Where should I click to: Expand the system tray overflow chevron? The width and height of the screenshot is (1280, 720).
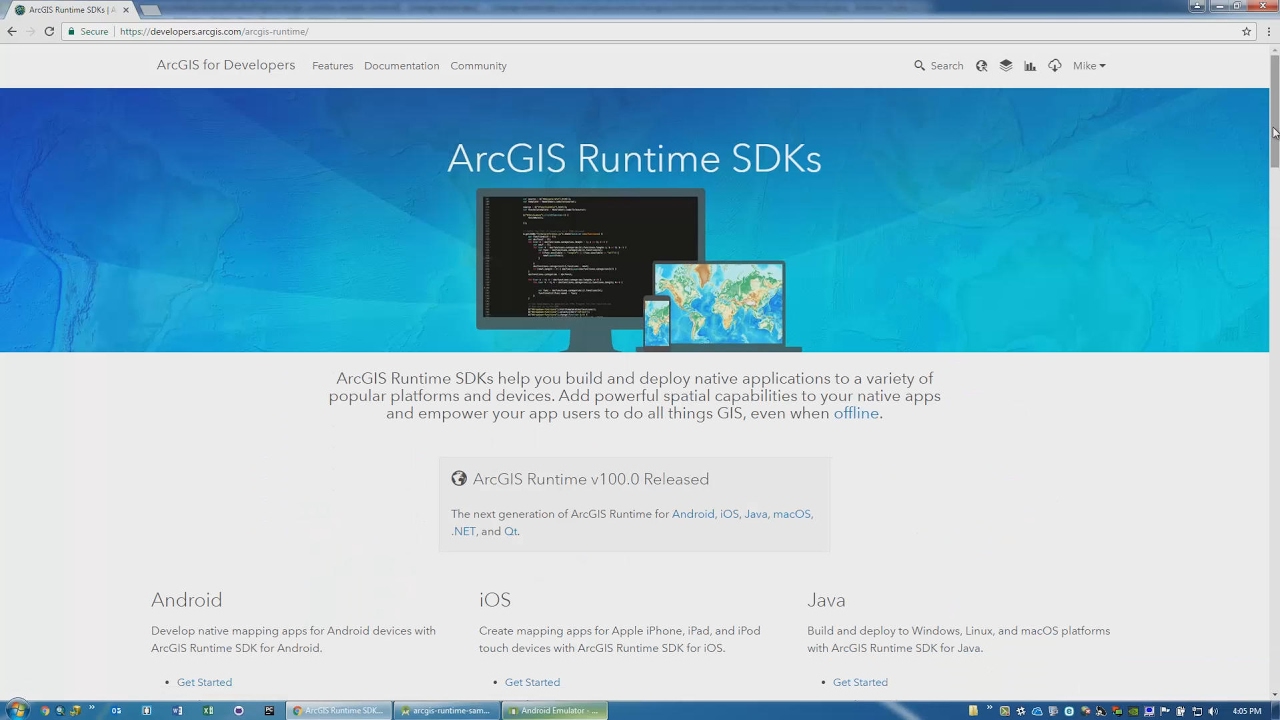989,708
